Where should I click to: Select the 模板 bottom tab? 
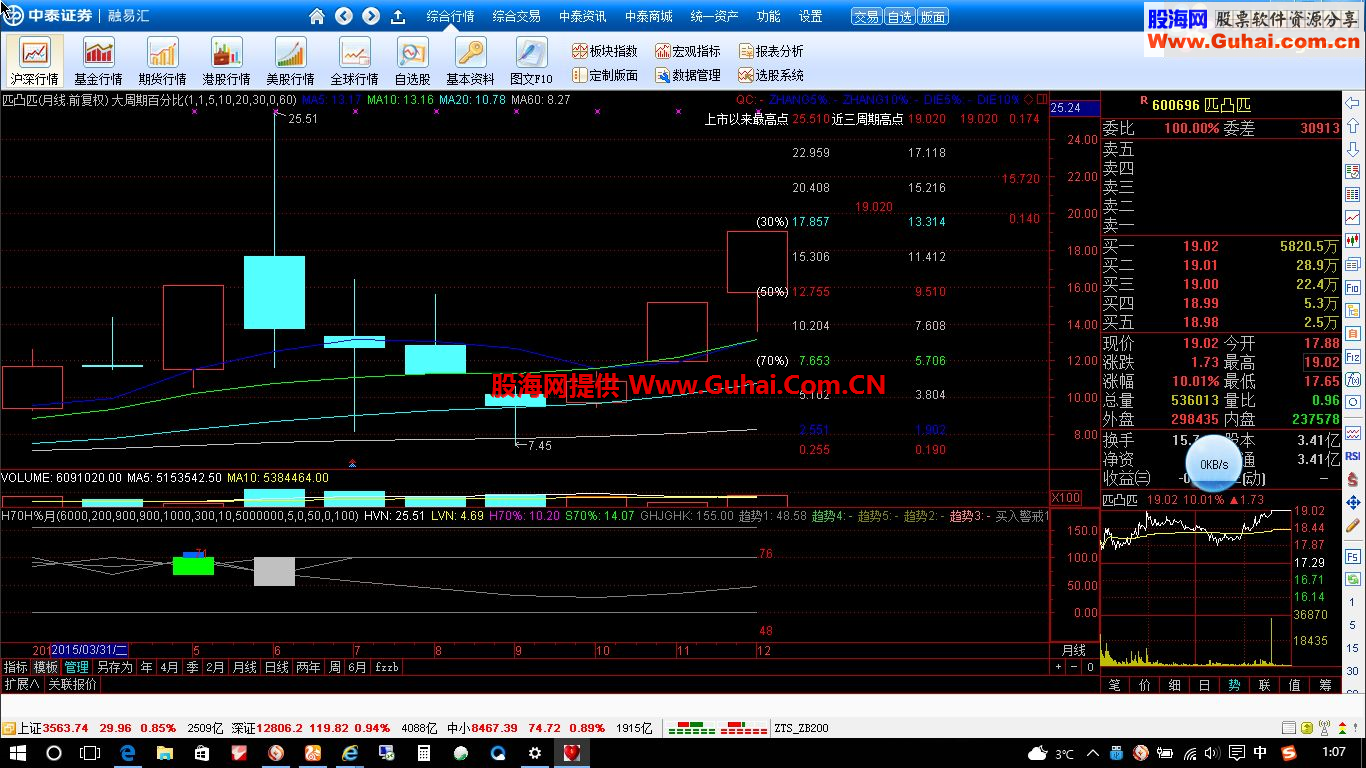tap(46, 667)
